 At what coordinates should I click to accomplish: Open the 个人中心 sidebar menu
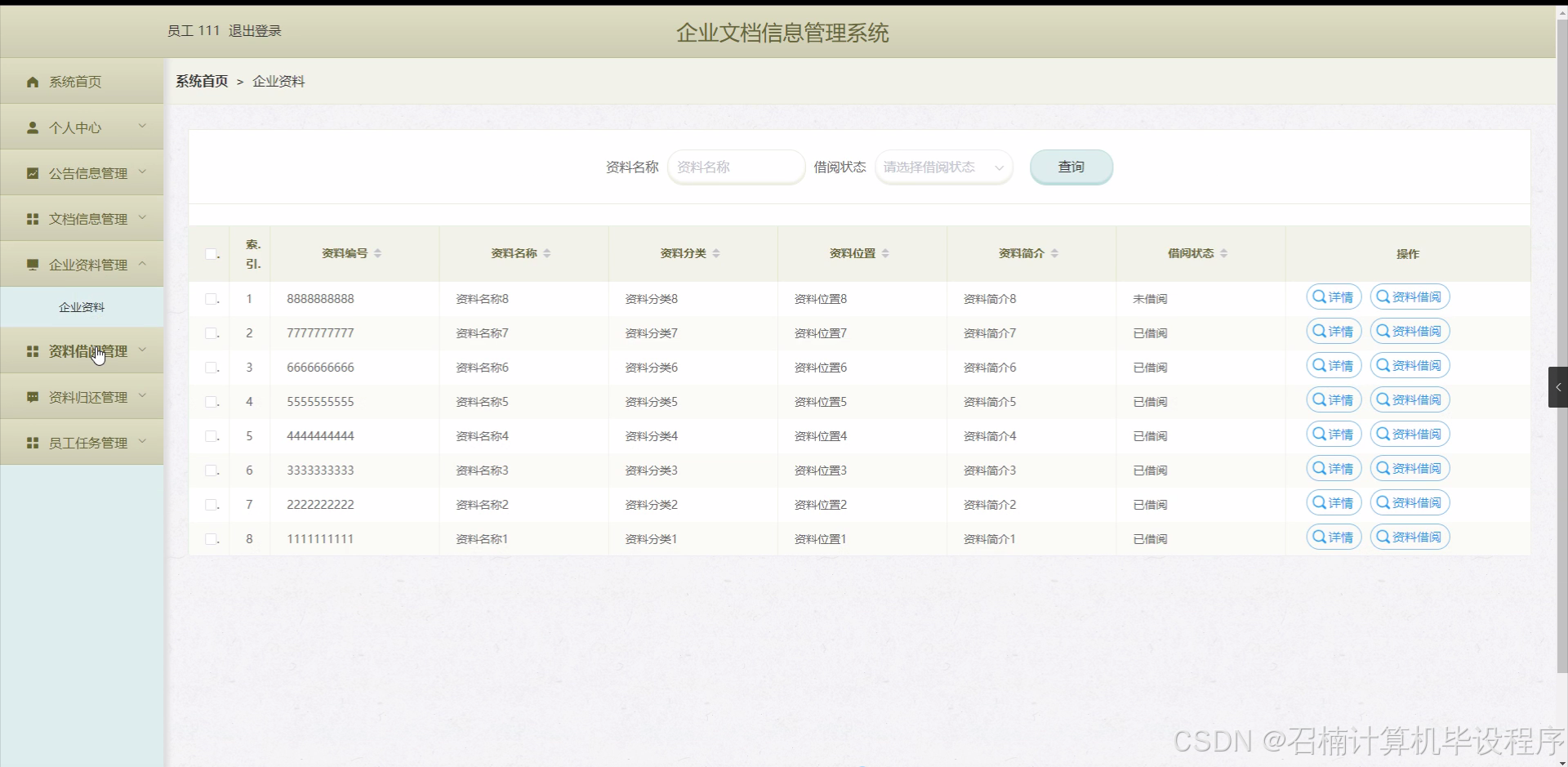[82, 127]
